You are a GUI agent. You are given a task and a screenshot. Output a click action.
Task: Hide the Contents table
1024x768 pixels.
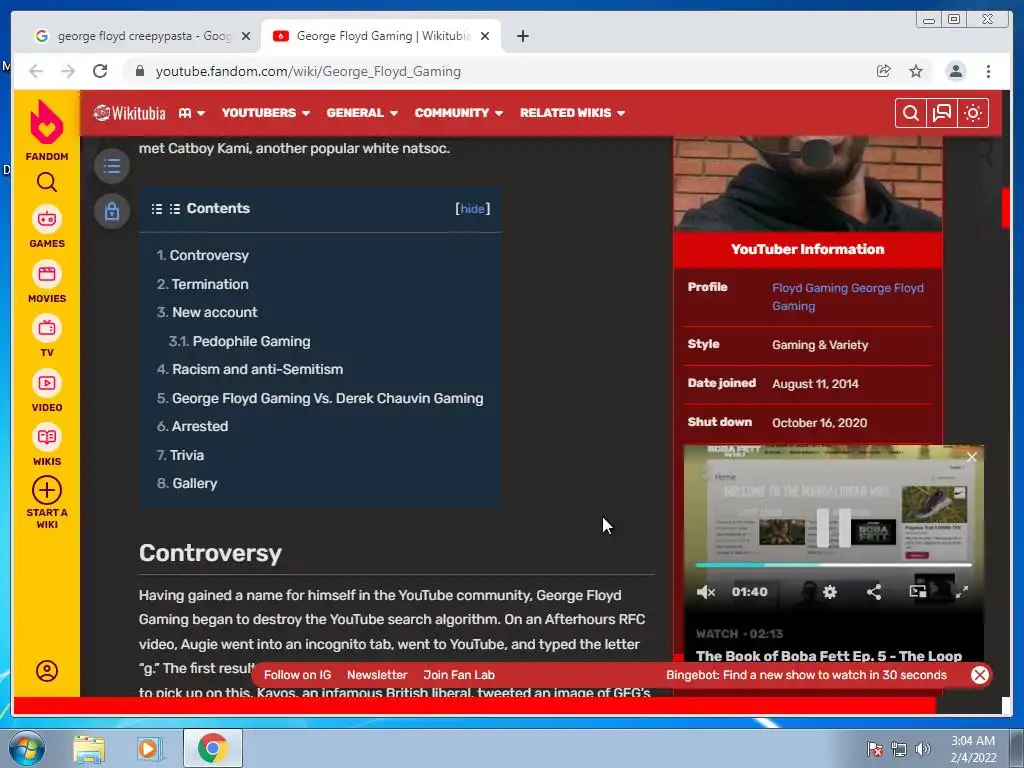point(472,209)
